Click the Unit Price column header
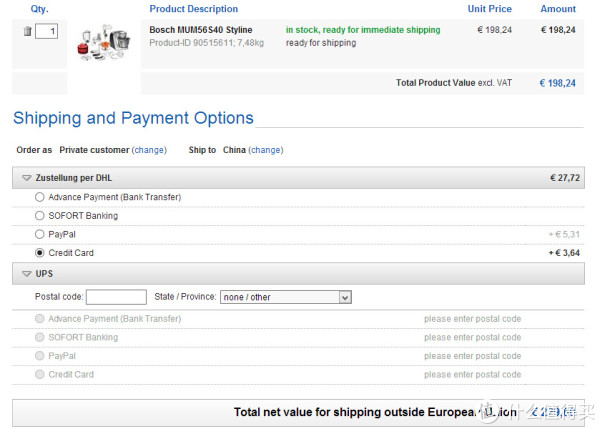The height and width of the screenshot is (429, 600). [x=489, y=9]
